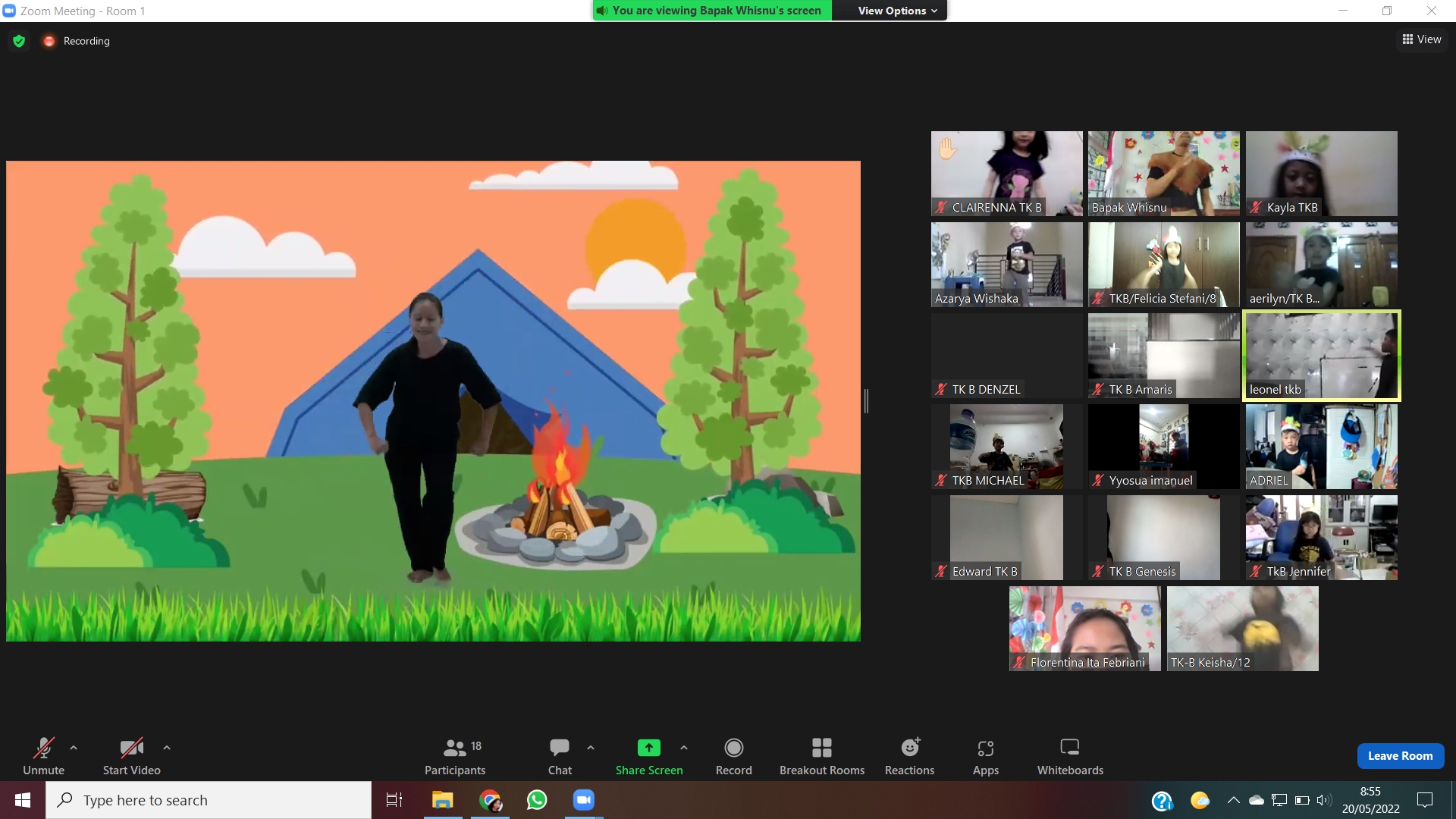The image size is (1456, 819).
Task: Select TKB MICHAEL video tile
Action: 1006,447
